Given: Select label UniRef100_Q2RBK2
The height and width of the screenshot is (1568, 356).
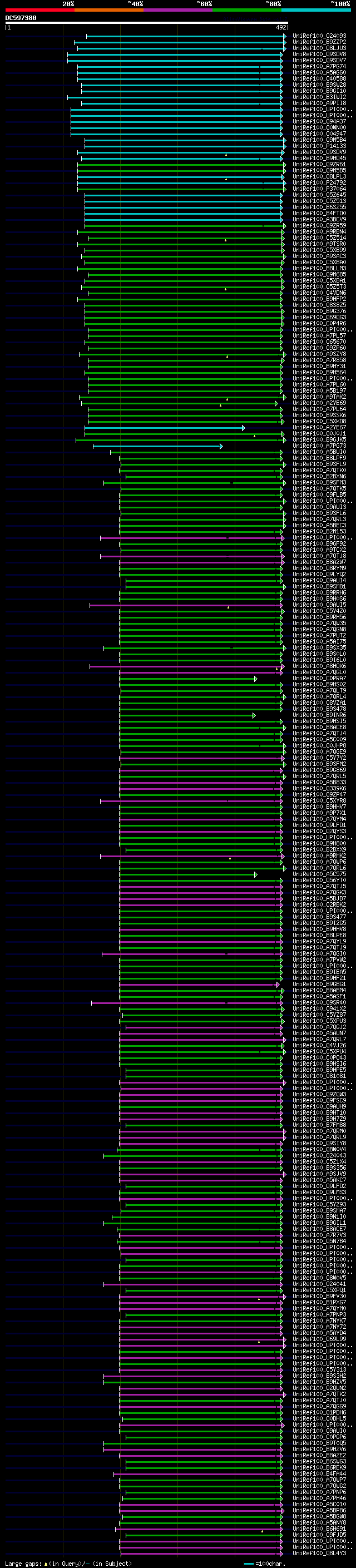Looking at the screenshot, I should pyautogui.click(x=319, y=904).
